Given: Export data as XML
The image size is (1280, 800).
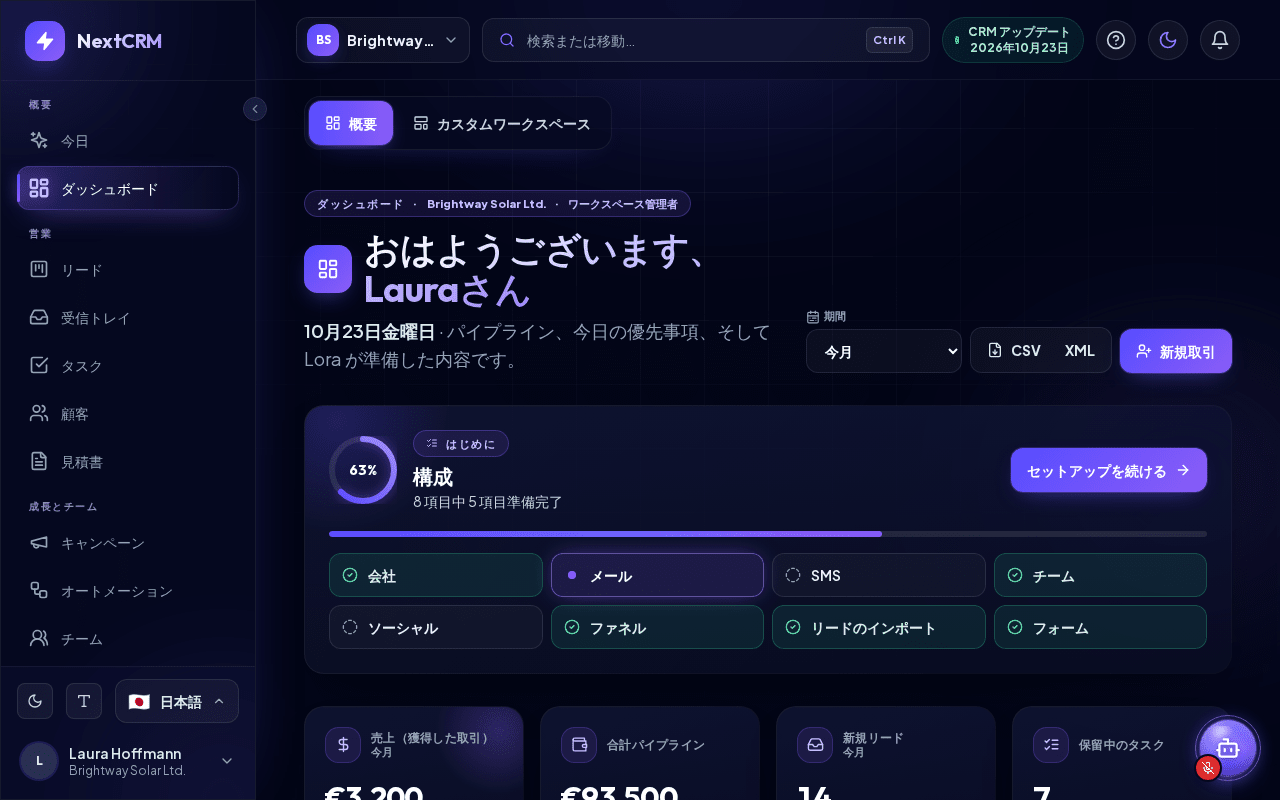Looking at the screenshot, I should [1080, 350].
